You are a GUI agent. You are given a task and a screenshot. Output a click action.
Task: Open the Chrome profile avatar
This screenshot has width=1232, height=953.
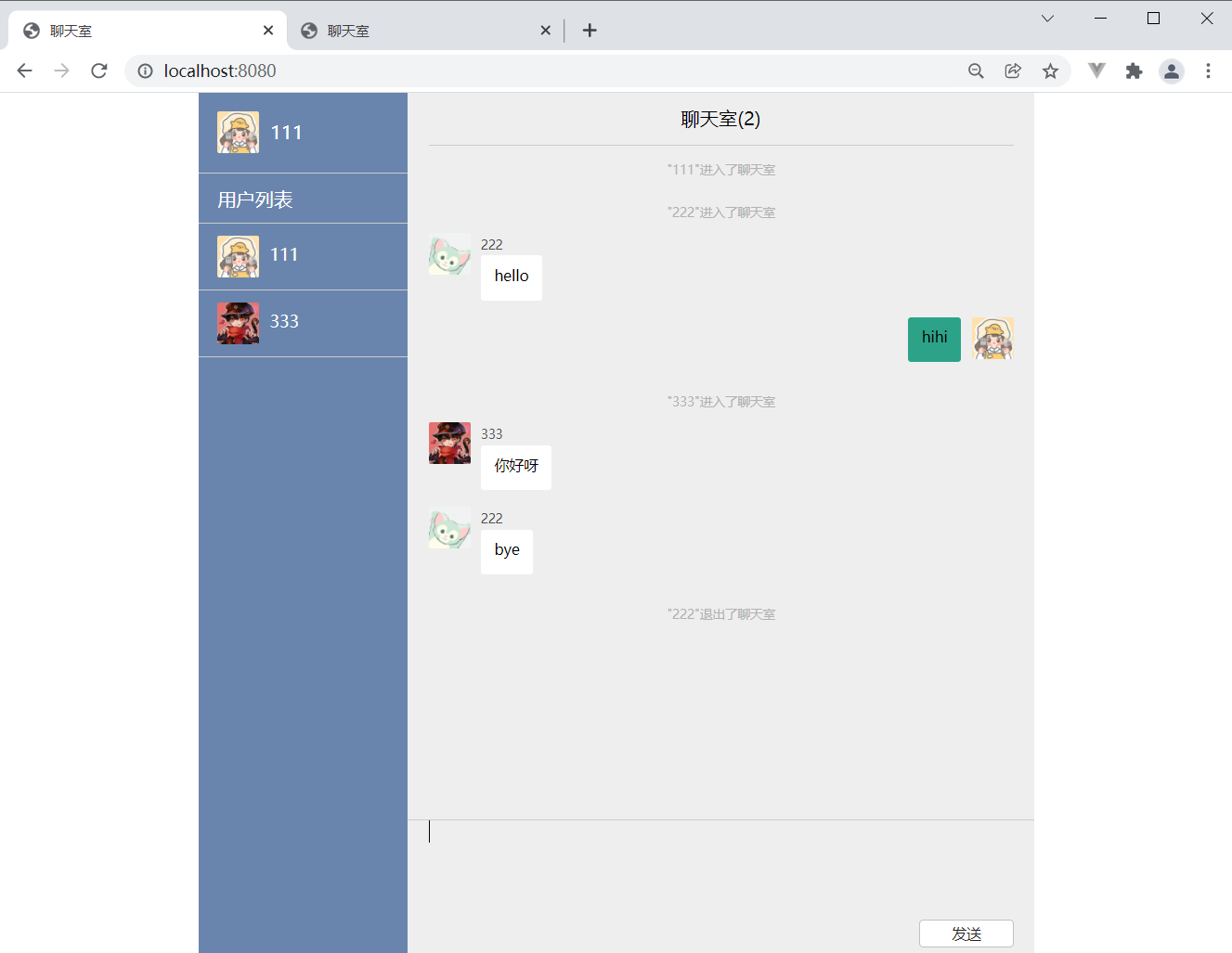pyautogui.click(x=1172, y=71)
